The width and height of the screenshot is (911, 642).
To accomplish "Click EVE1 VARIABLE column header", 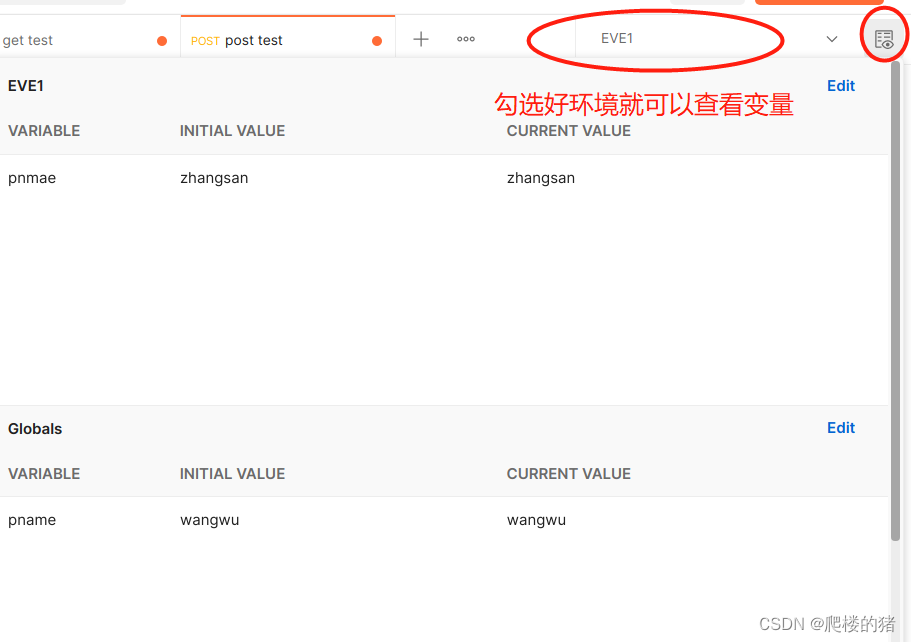I will pyautogui.click(x=44, y=131).
